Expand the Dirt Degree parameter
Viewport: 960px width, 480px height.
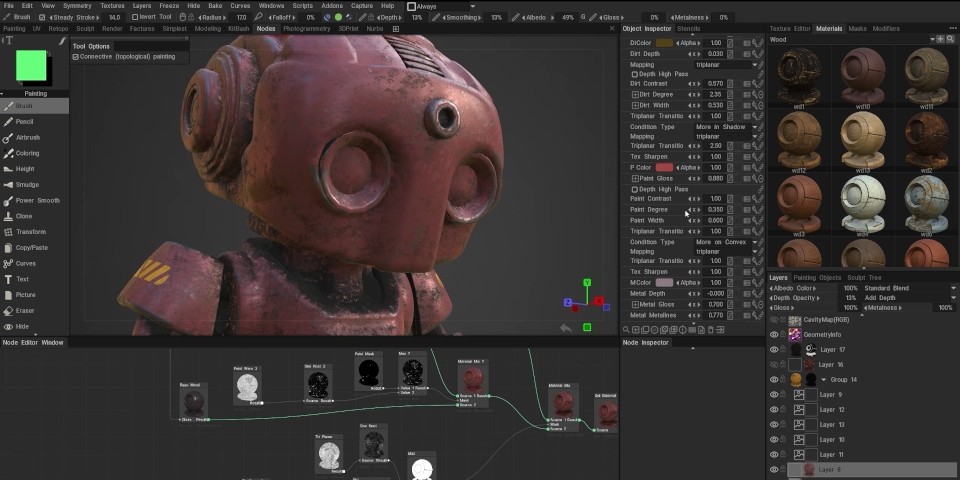pyautogui.click(x=635, y=95)
